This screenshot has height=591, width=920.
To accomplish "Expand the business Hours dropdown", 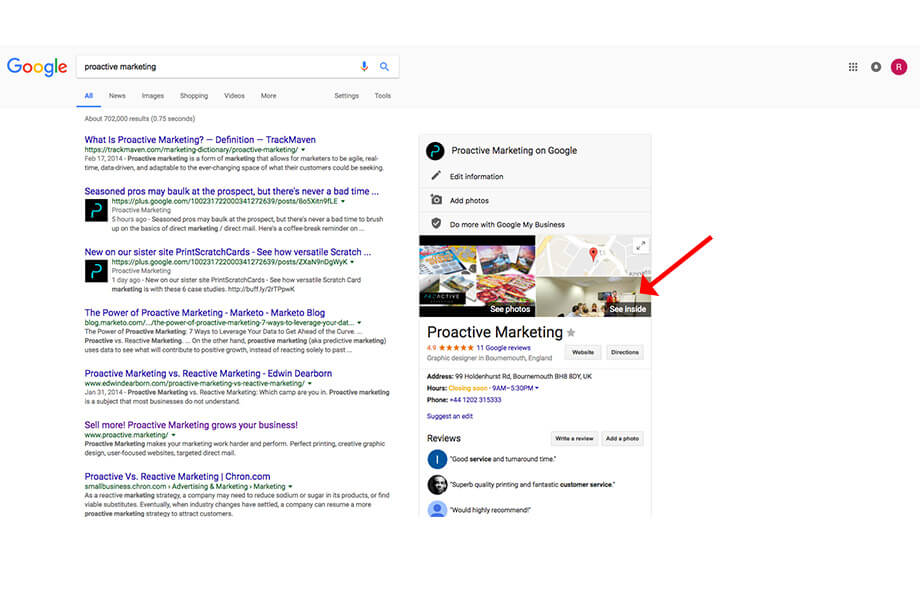I will pos(537,388).
